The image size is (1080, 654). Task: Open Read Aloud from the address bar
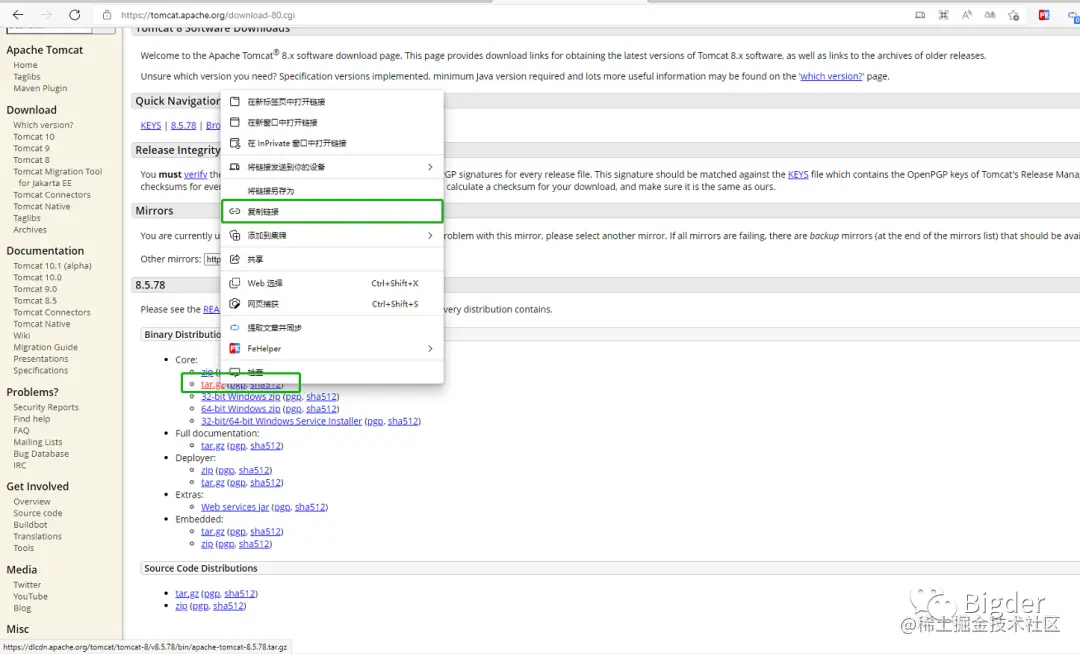point(967,14)
